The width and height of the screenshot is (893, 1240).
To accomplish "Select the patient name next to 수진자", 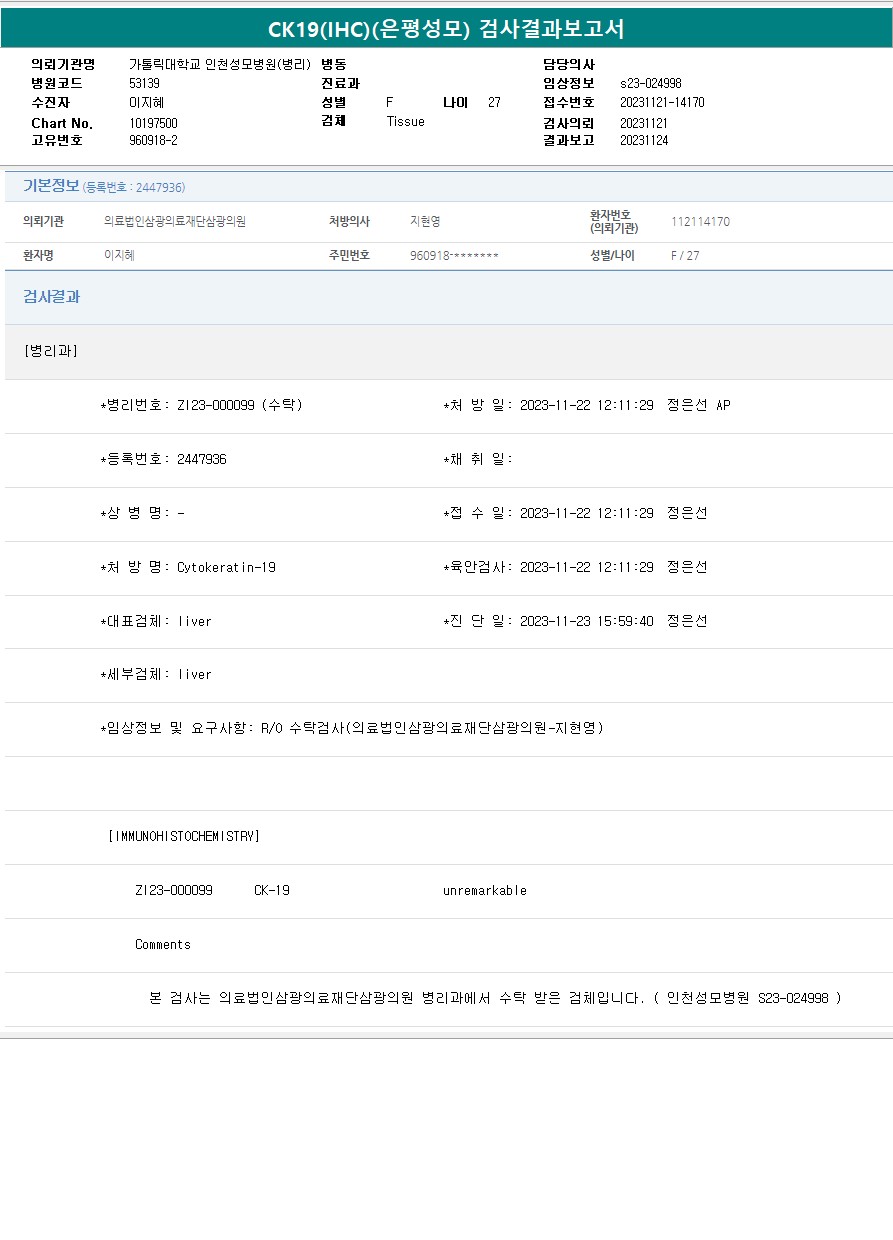I will pyautogui.click(x=146, y=103).
